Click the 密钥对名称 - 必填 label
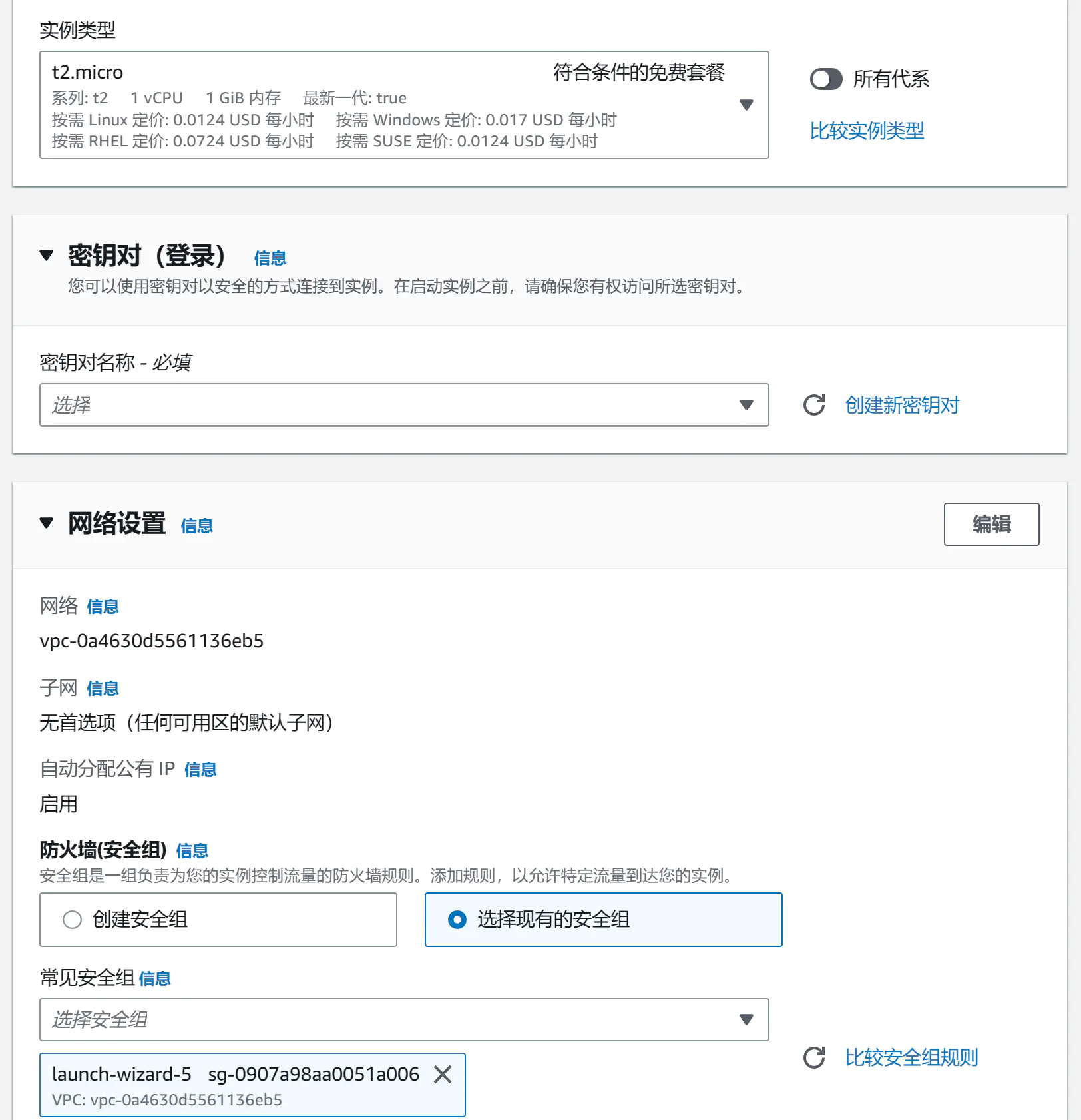The height and width of the screenshot is (1120, 1081). click(x=115, y=362)
